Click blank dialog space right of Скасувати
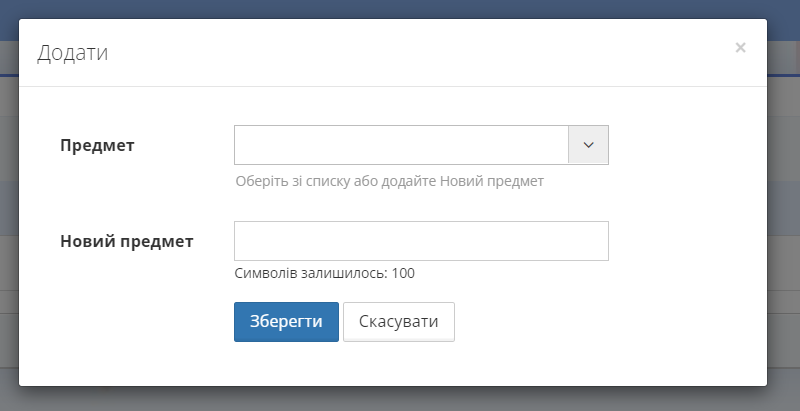 [600, 322]
